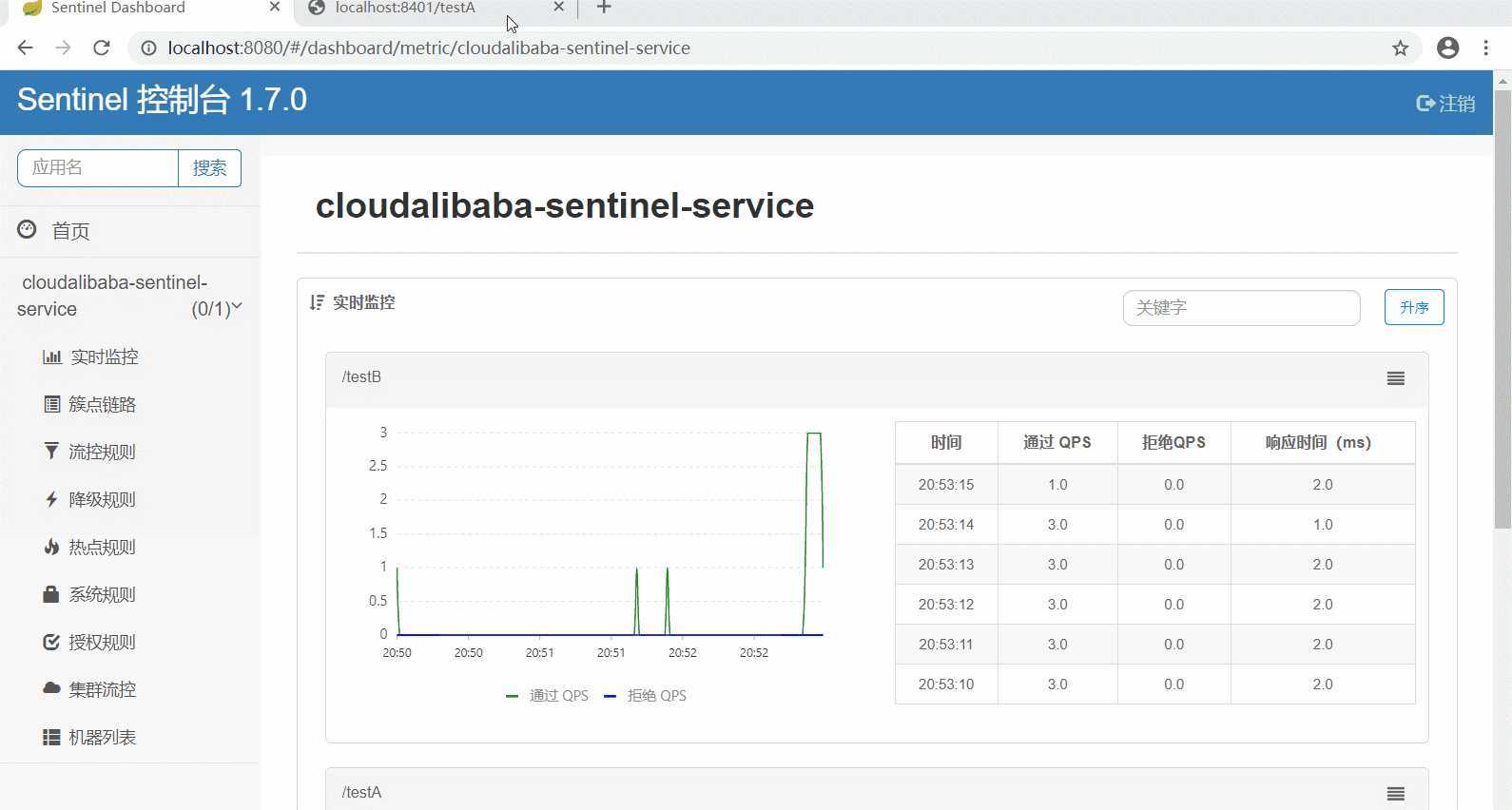
Task: Select the 20:53:15 time cell
Action: (946, 485)
